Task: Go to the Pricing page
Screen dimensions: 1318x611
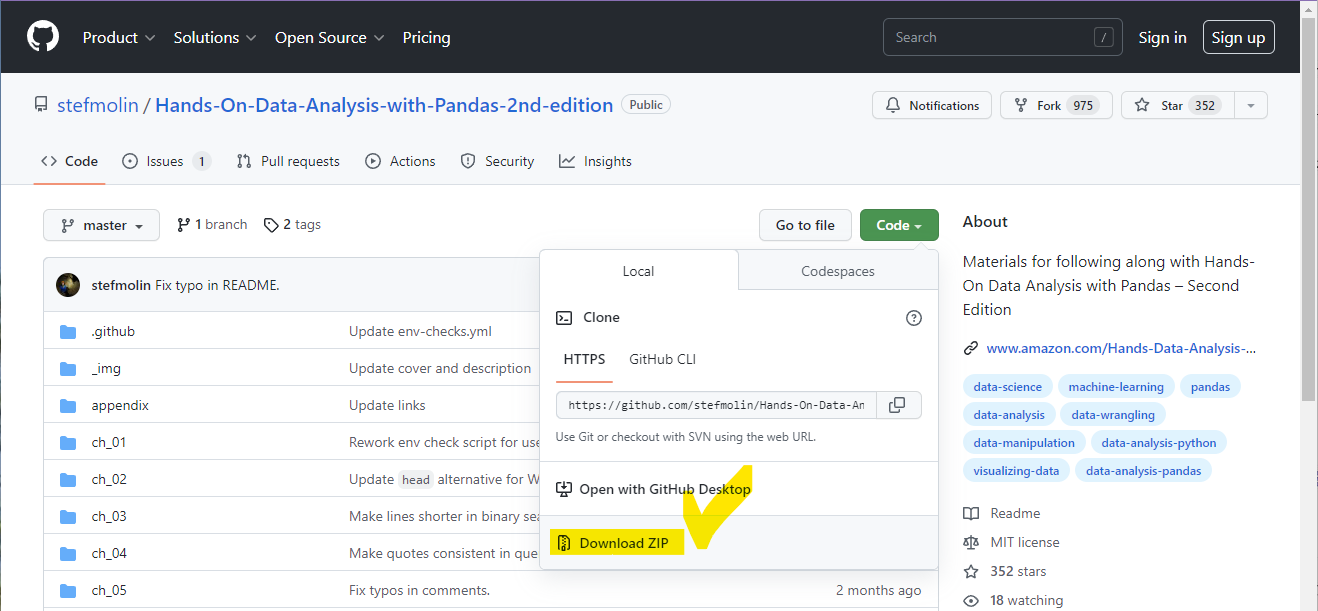Action: (426, 37)
